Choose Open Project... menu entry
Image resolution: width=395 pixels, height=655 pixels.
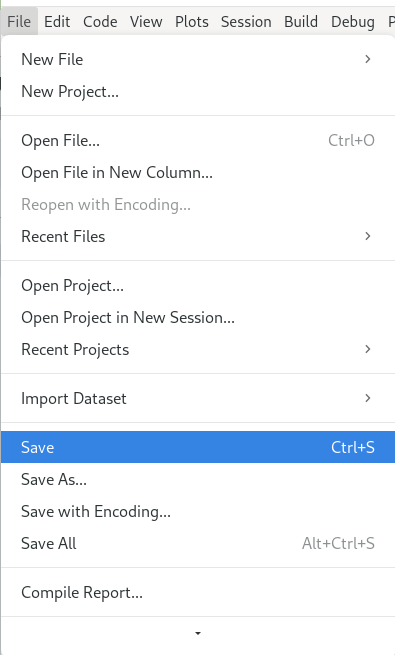point(198,286)
